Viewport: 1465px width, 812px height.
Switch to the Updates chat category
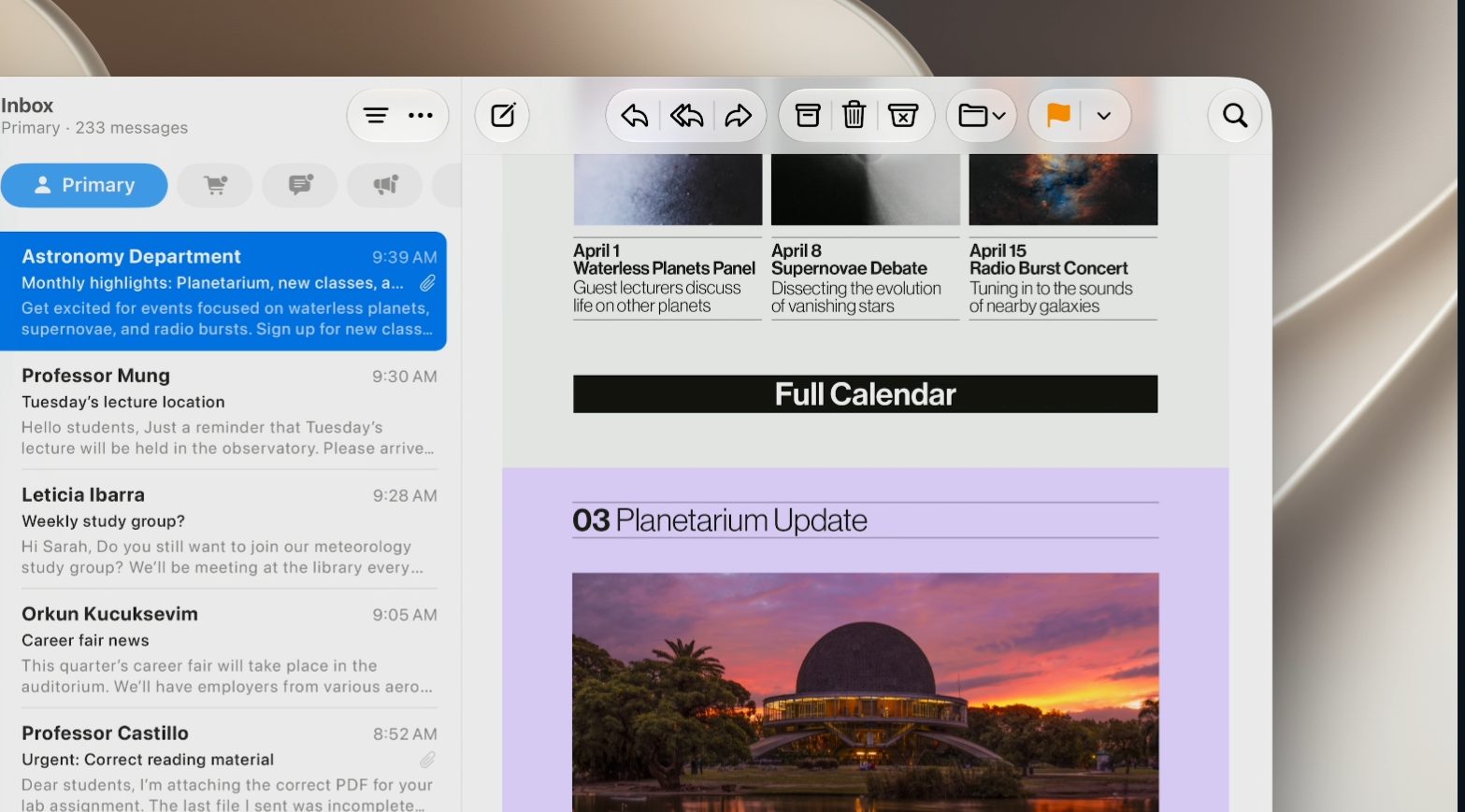pos(300,185)
